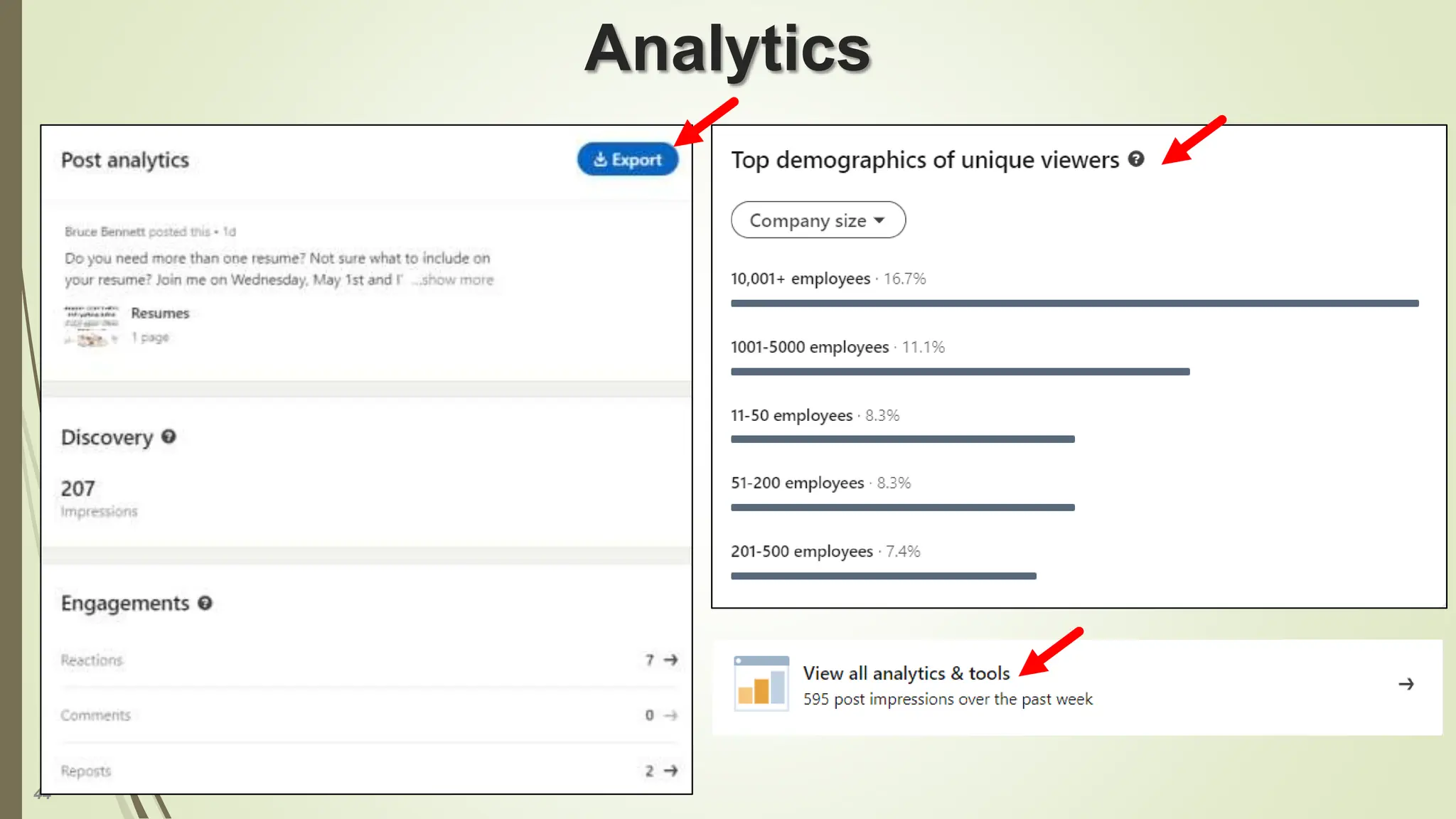The height and width of the screenshot is (819, 1456).
Task: Click the Post analytics heading
Action: pyautogui.click(x=125, y=160)
